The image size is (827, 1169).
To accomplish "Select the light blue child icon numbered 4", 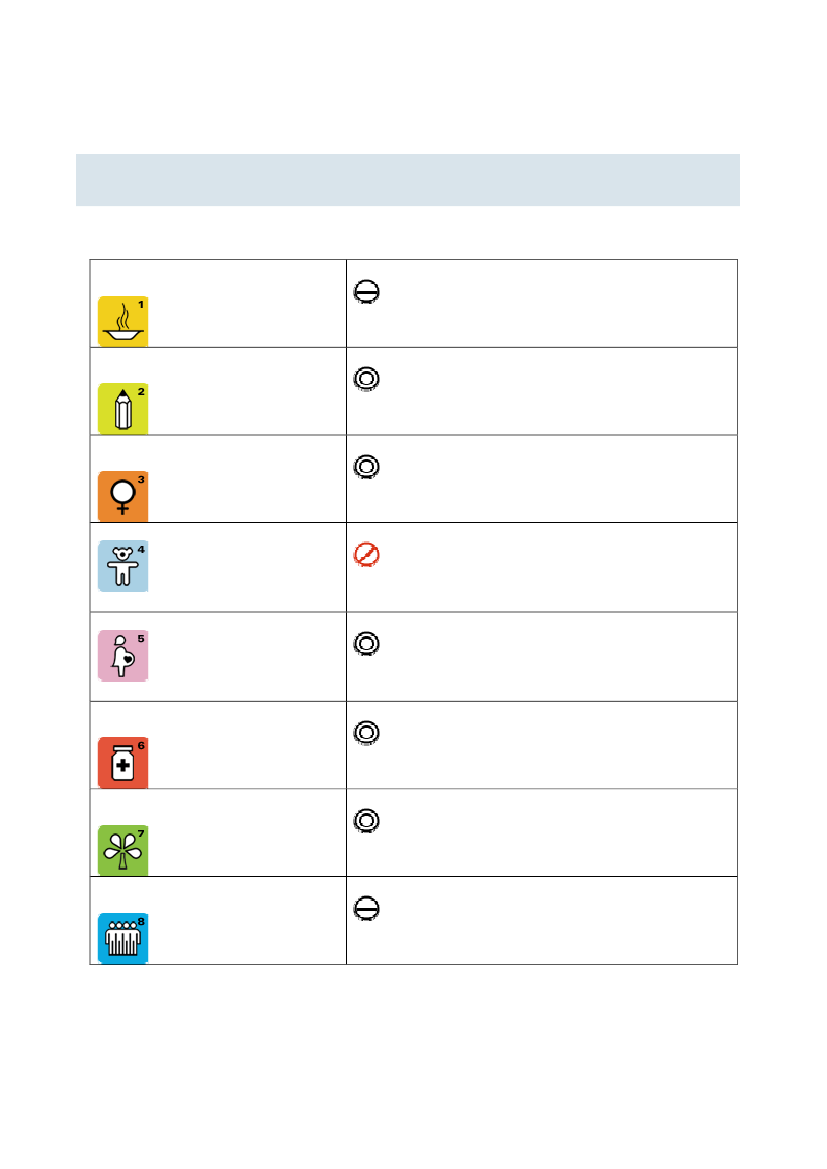I will [123, 566].
